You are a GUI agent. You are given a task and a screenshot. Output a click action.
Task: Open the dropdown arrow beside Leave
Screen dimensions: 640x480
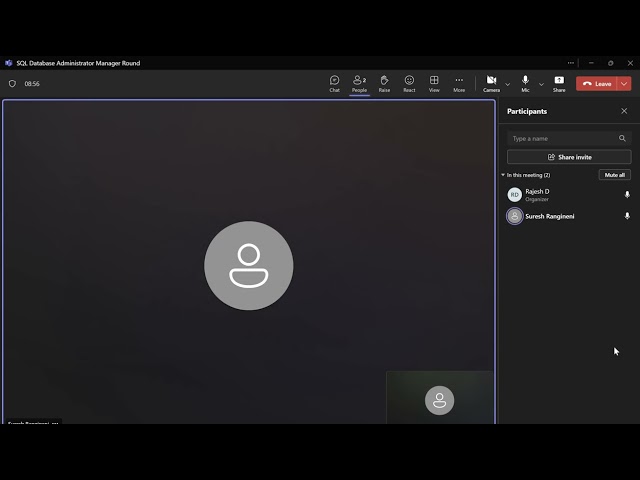[x=625, y=84]
